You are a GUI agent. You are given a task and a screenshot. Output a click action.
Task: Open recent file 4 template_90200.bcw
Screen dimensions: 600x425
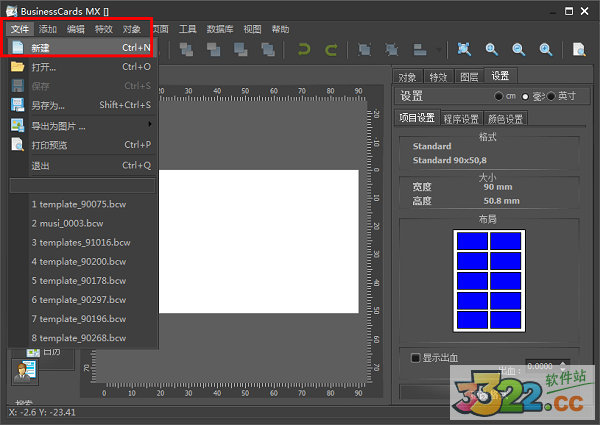[82, 262]
